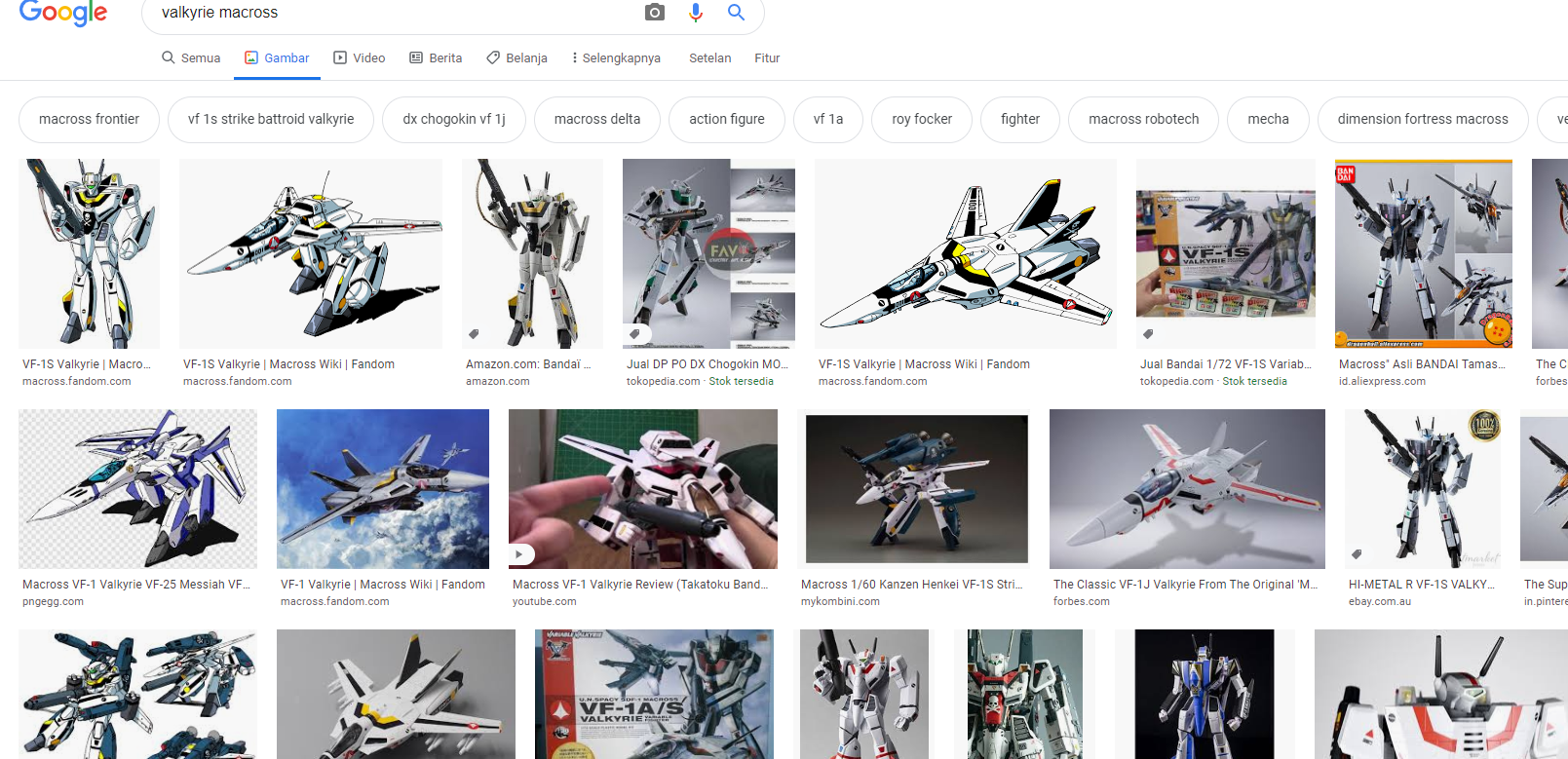This screenshot has width=1568, height=759.
Task: Open 'HI-METAL R VF-1S VALKY' title
Action: pyautogui.click(x=1421, y=585)
